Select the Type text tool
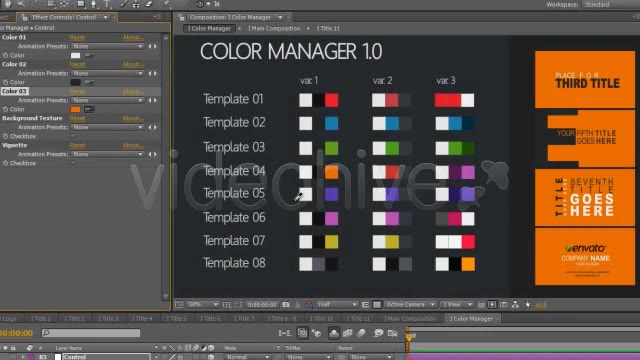 coord(107,4)
